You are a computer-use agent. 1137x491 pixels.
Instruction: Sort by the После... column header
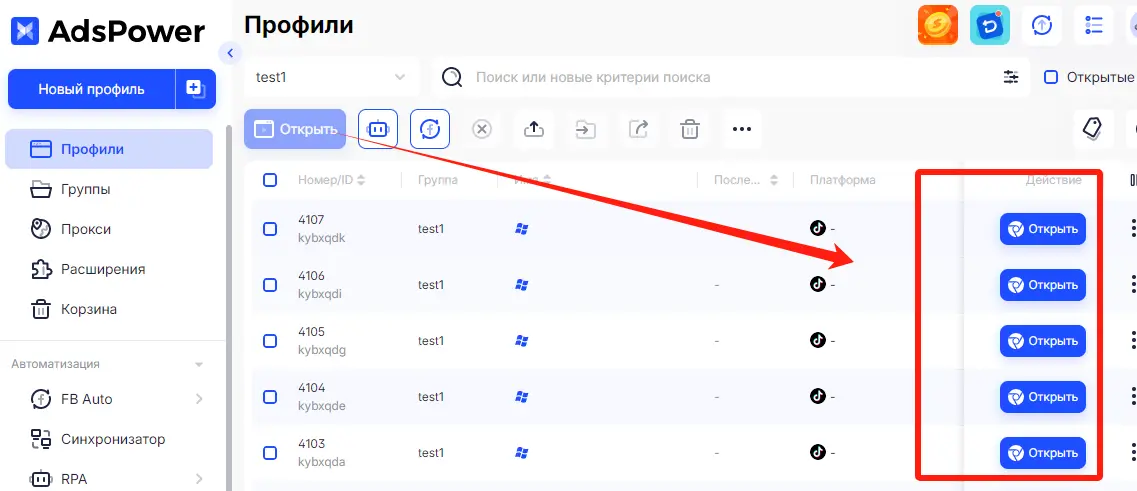(745, 180)
